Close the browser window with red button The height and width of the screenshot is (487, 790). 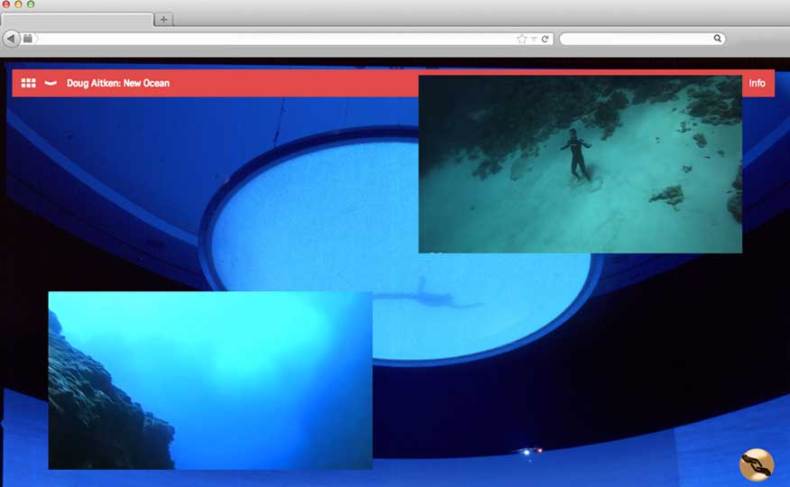point(7,4)
